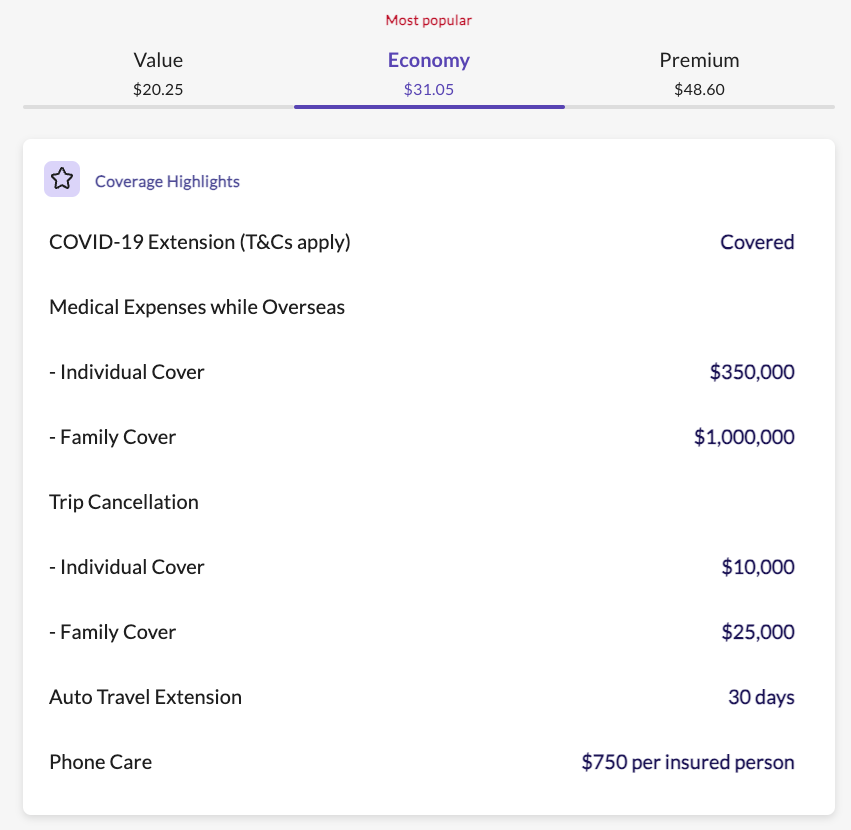The width and height of the screenshot is (851, 830).
Task: Click the Trip Cancellation section label
Action: point(124,502)
